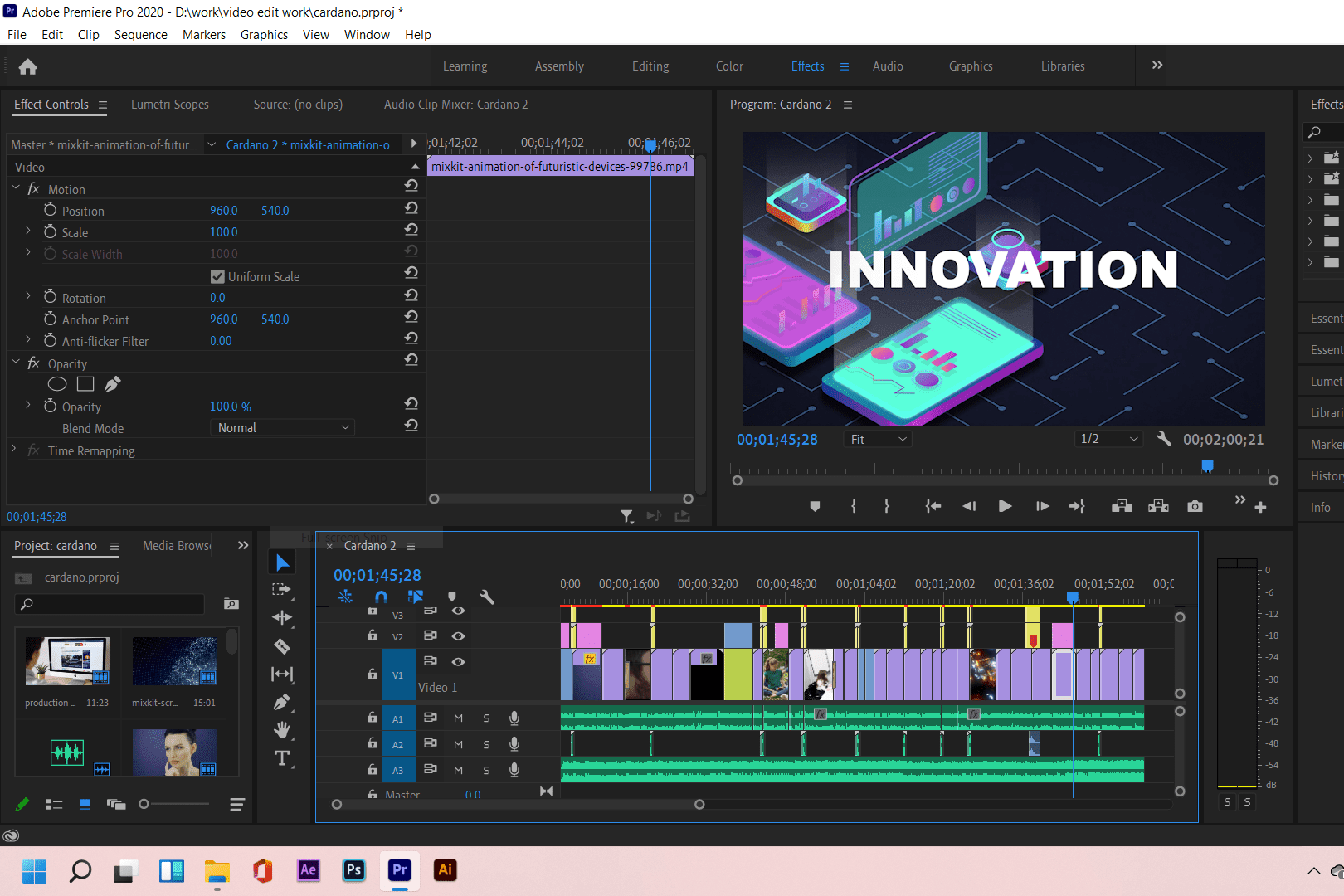Uncheck the Uniform Scale checkbox

pyautogui.click(x=217, y=276)
